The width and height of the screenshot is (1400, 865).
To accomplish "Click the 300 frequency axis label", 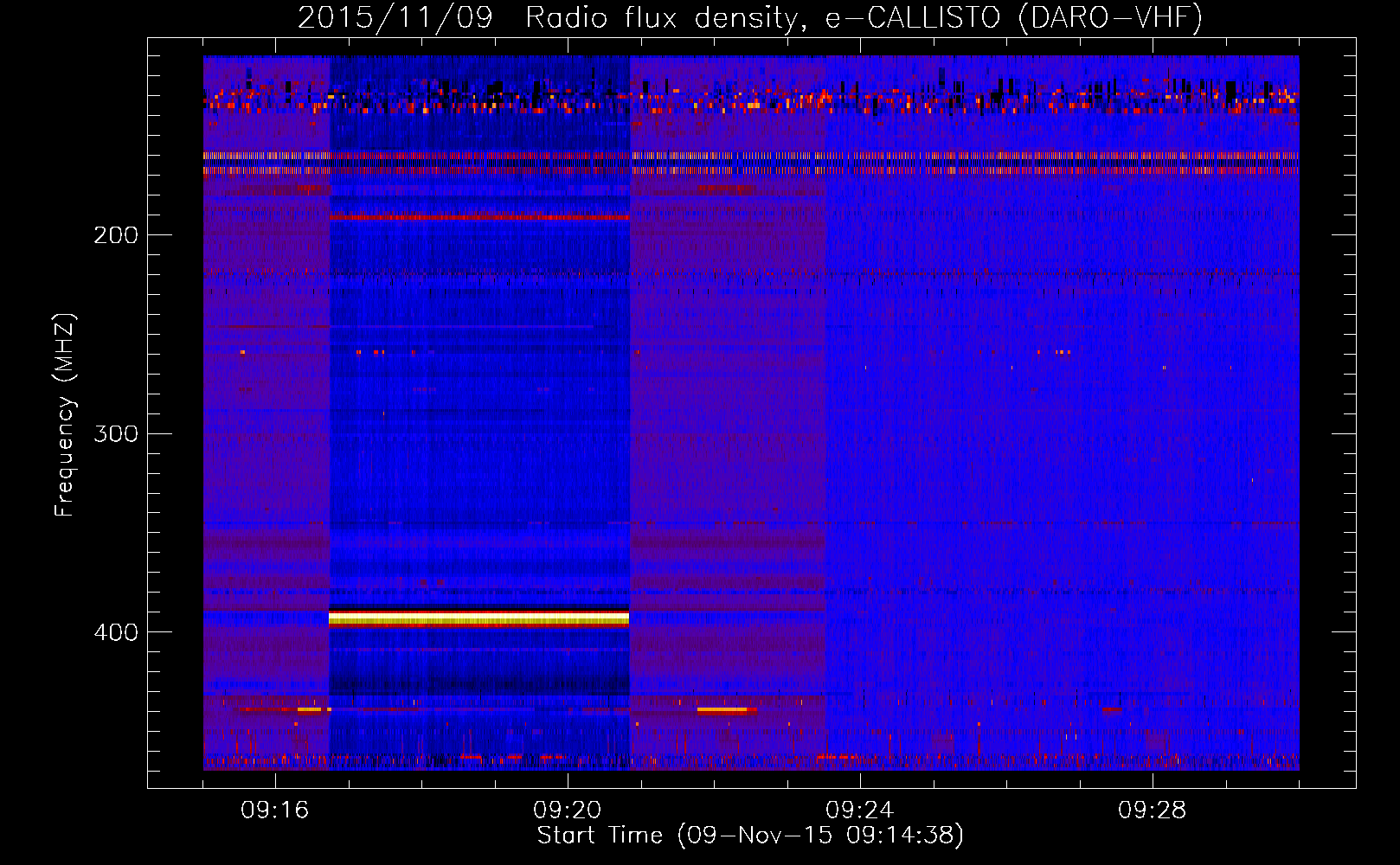I will 116,433.
